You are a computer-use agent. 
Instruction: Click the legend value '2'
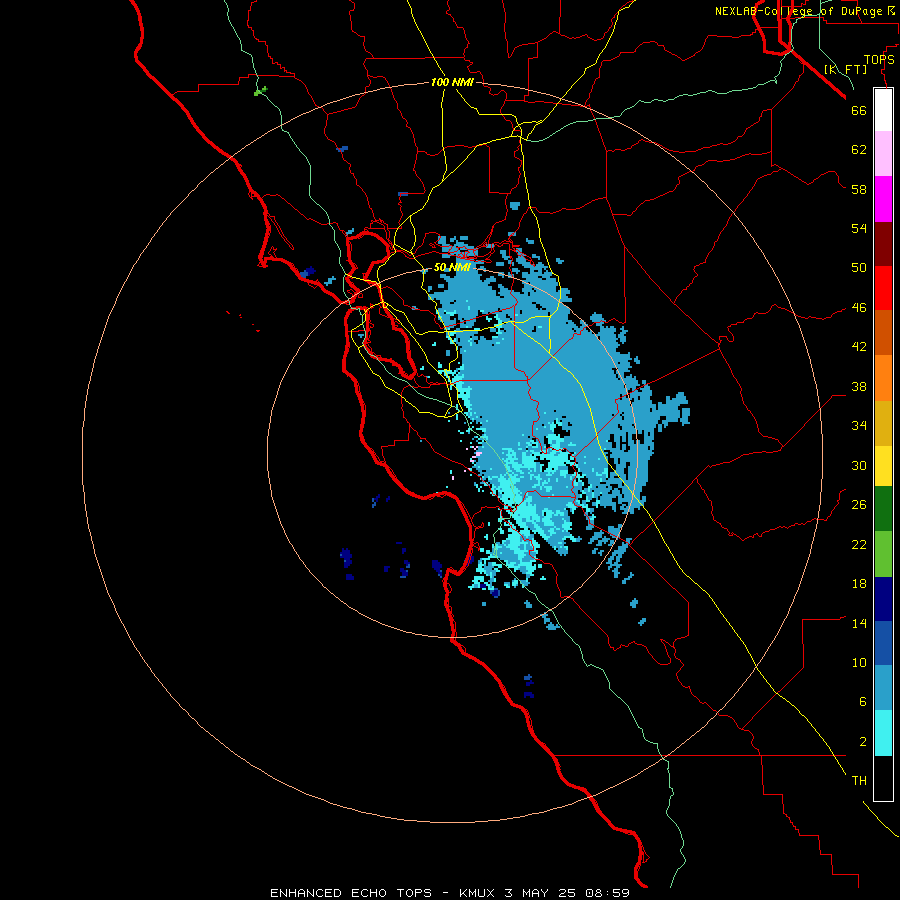[x=862, y=742]
